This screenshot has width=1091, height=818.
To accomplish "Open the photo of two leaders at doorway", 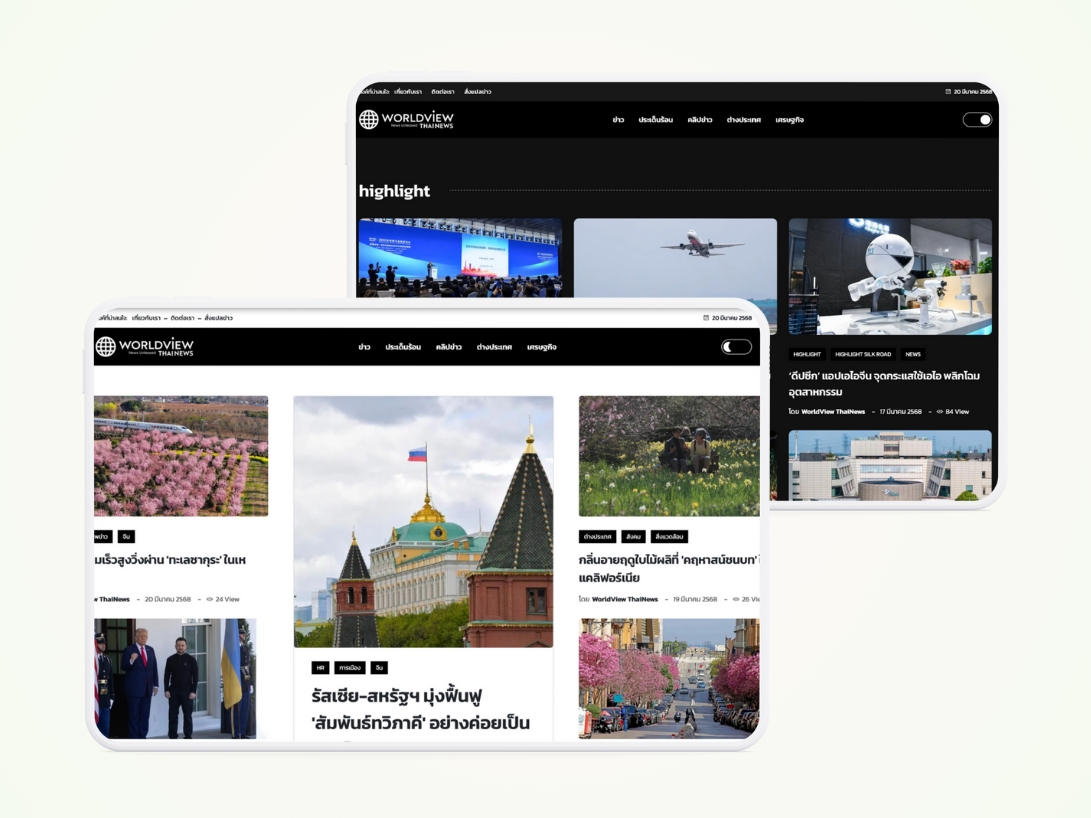I will click(175, 678).
